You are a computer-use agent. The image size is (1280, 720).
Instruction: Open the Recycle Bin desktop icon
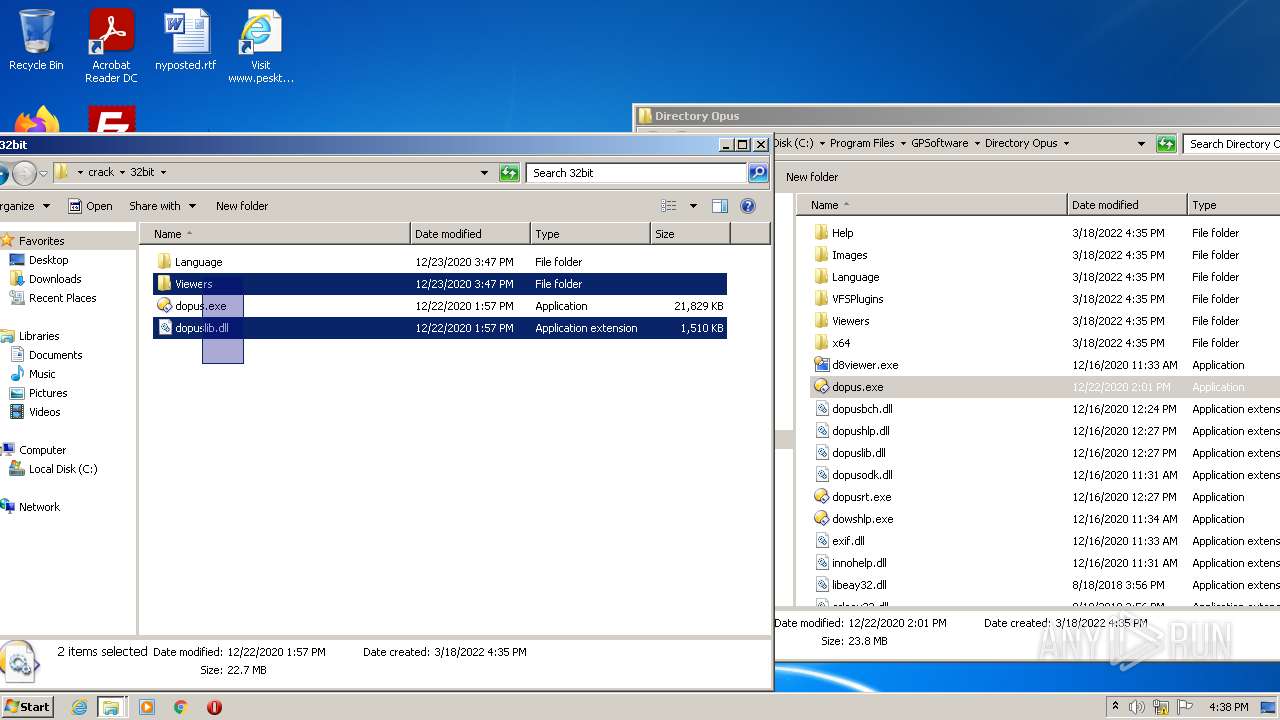point(36,40)
